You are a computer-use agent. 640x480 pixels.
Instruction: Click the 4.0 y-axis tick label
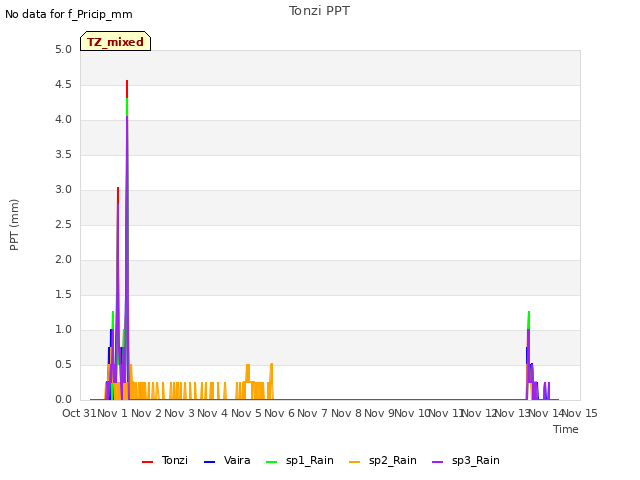[63, 120]
